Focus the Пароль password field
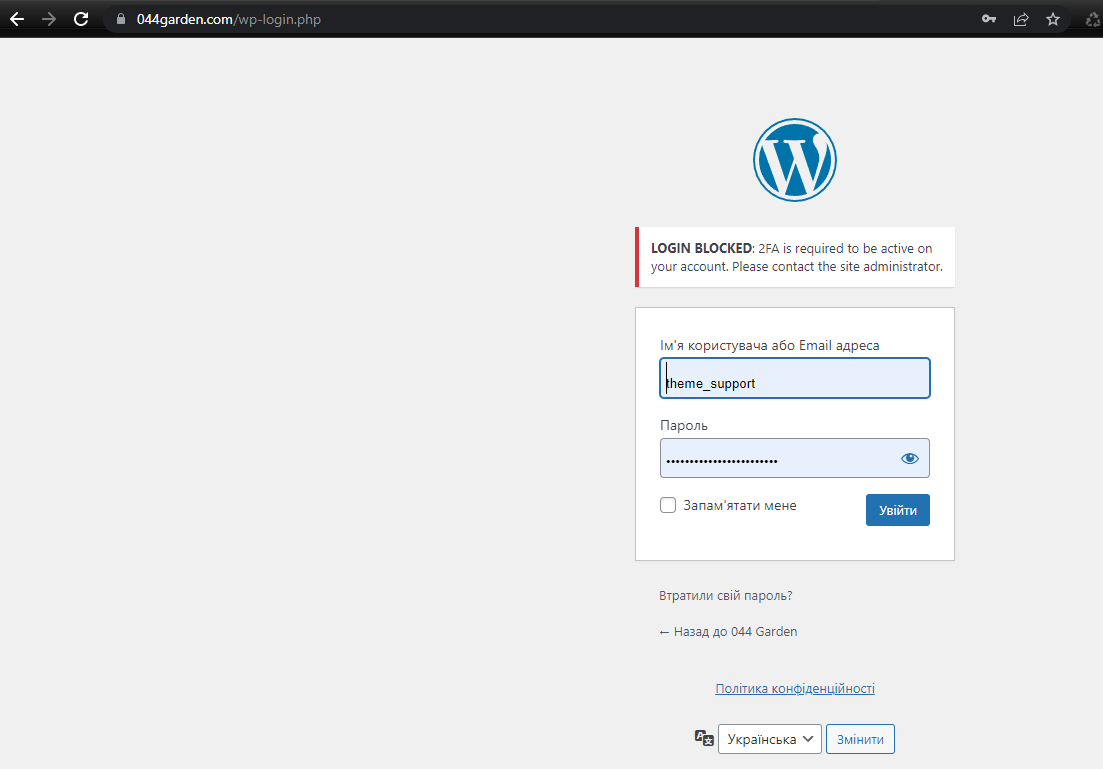 coord(795,458)
